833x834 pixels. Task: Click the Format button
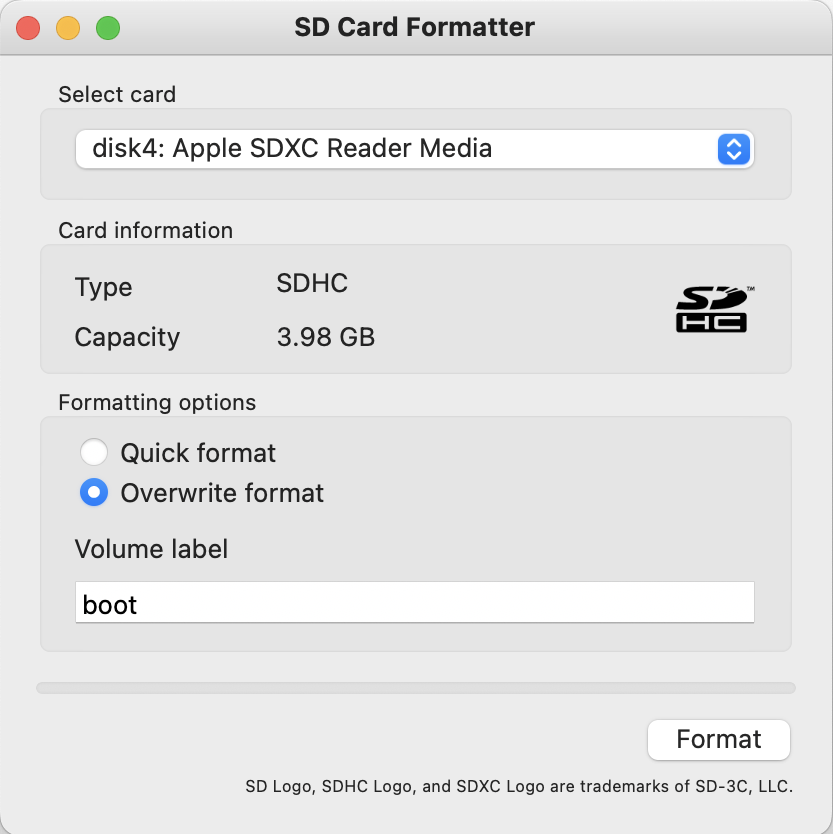tap(719, 739)
